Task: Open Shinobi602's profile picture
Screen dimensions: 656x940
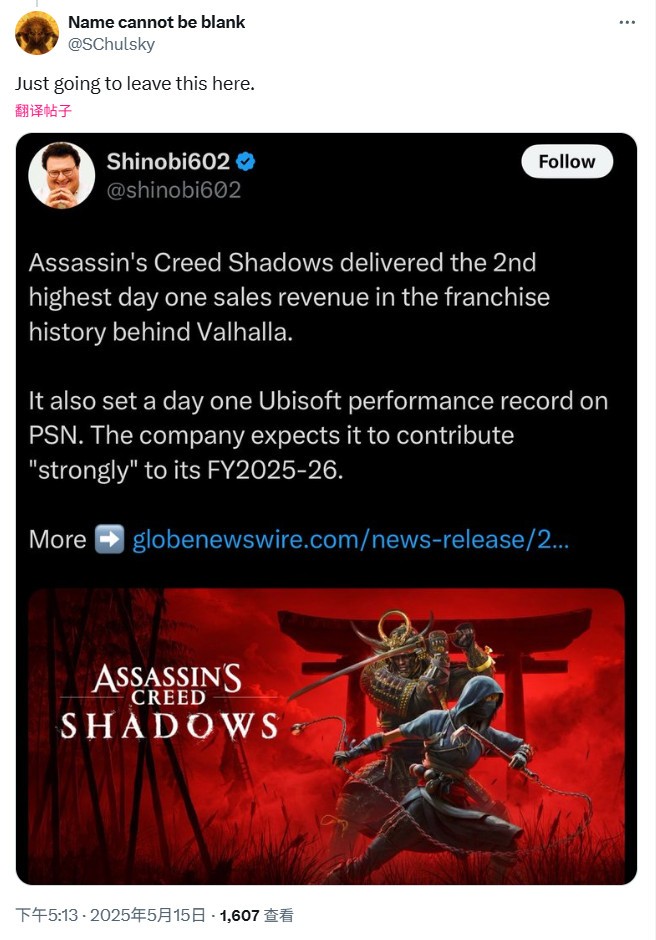Action: point(61,175)
